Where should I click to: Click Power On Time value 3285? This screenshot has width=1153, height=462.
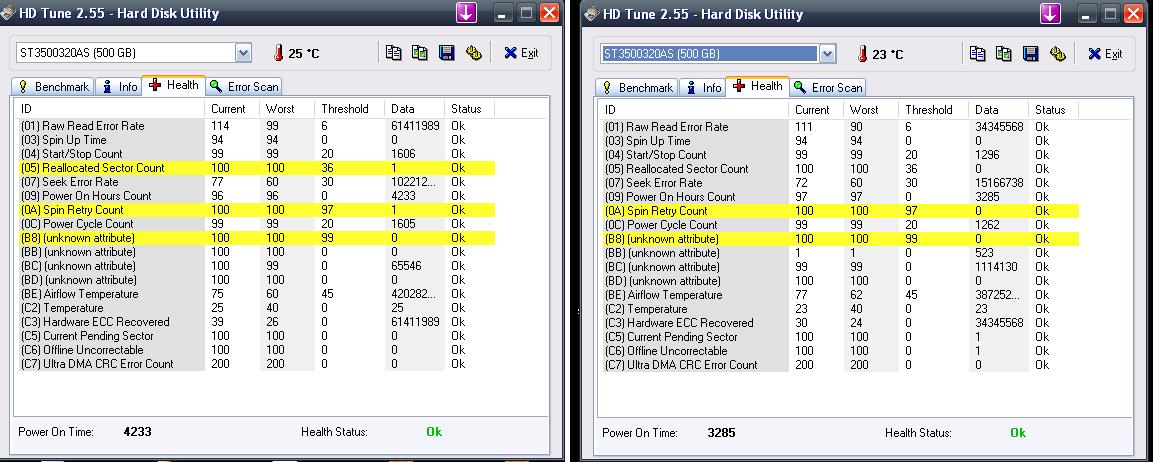point(721,433)
